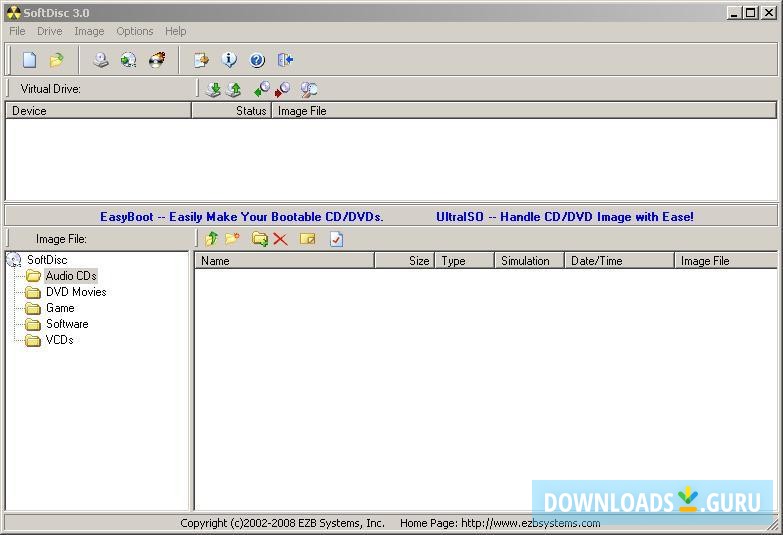
Task: Click the red X delete icon
Action: (x=281, y=239)
